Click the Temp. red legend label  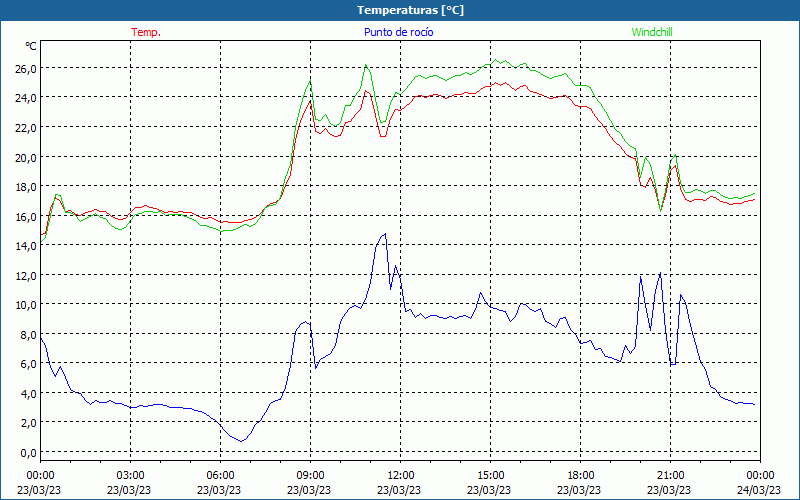[x=146, y=32]
